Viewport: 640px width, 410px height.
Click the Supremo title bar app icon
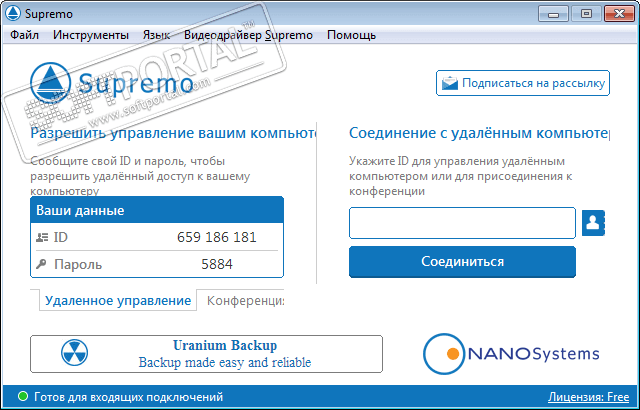(13, 13)
